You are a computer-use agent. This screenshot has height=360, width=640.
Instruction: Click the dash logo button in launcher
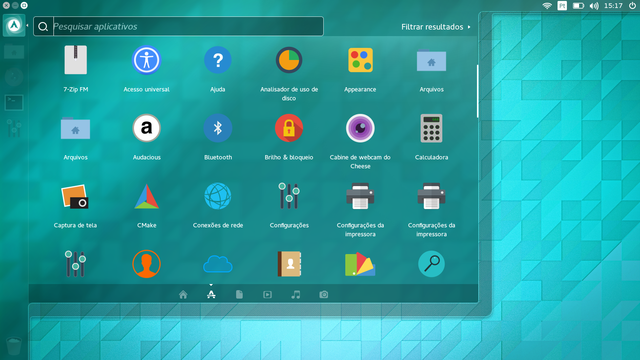[x=14, y=26]
